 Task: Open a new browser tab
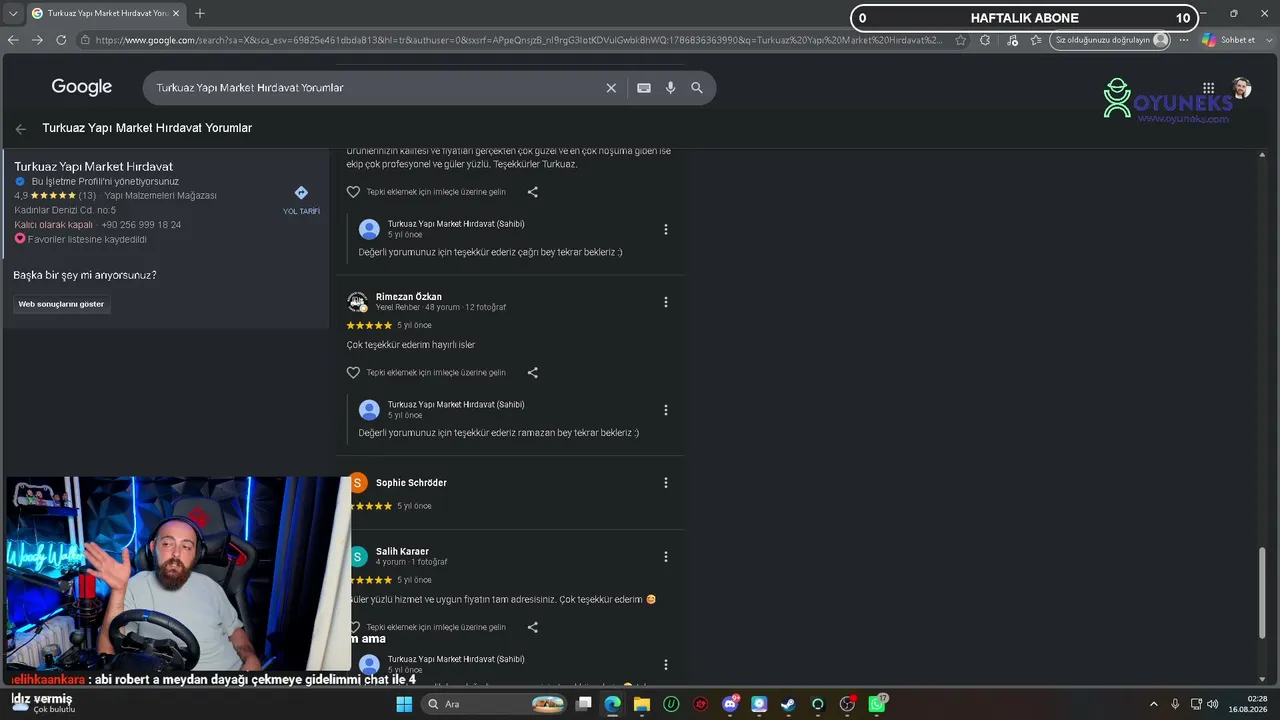[200, 13]
